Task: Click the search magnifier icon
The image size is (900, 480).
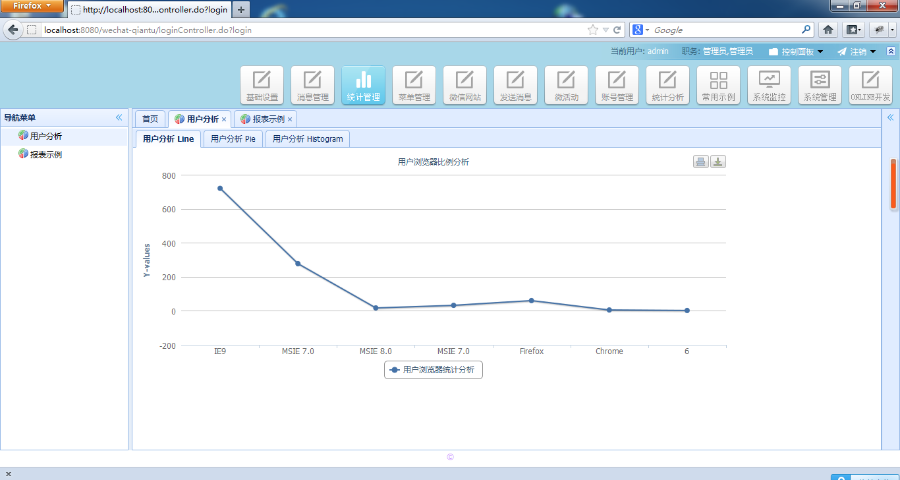Action: coord(806,29)
